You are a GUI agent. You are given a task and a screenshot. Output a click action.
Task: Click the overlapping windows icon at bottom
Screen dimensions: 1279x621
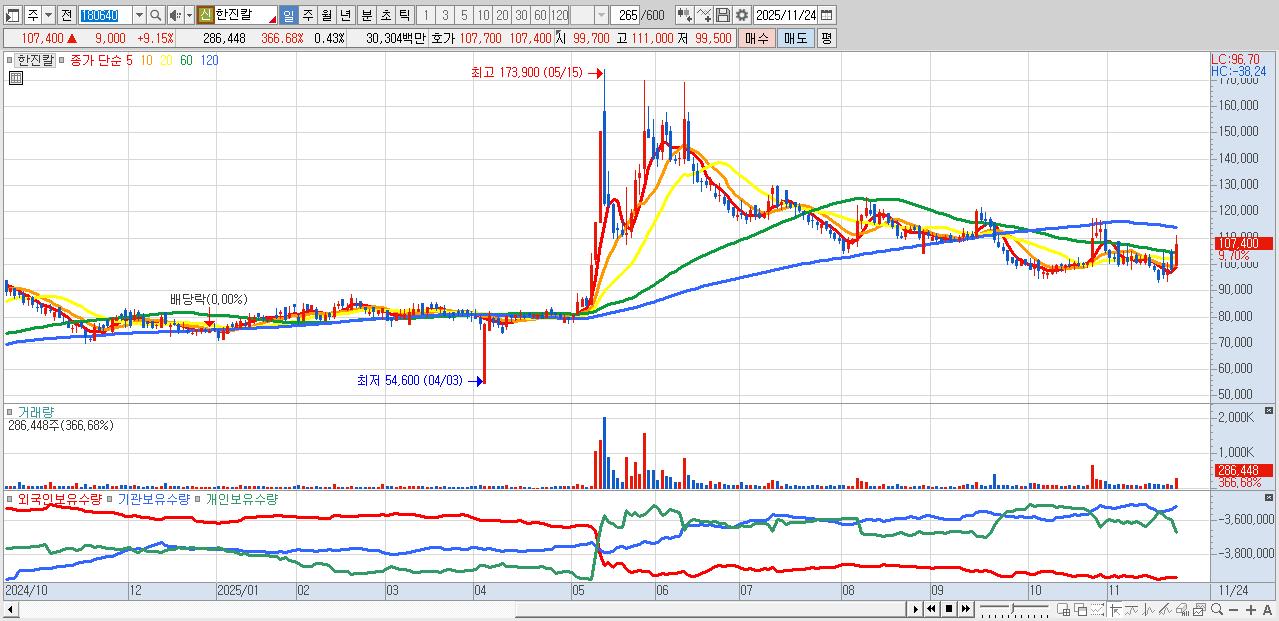[1081, 609]
